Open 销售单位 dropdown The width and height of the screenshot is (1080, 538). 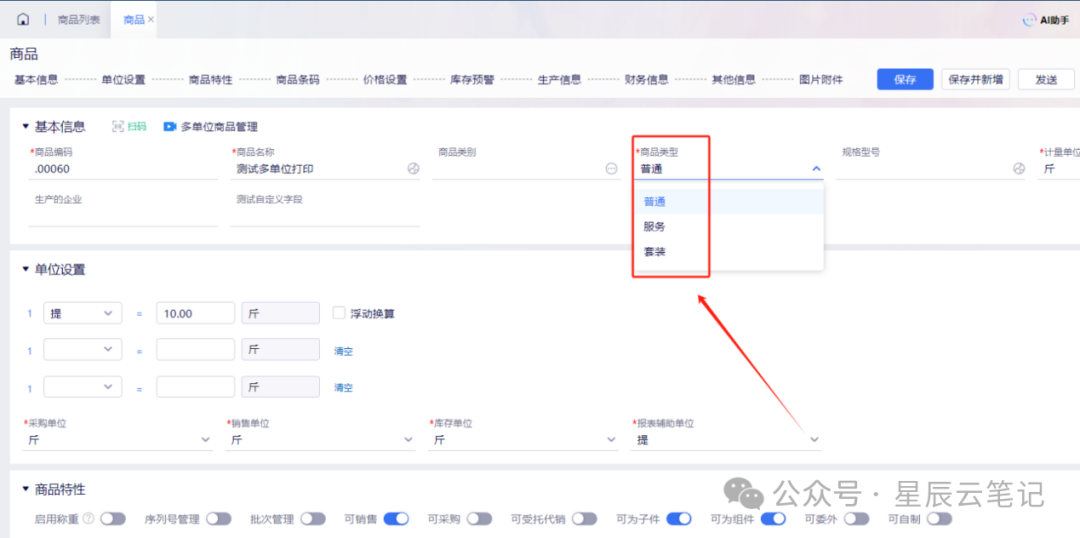[x=321, y=439]
